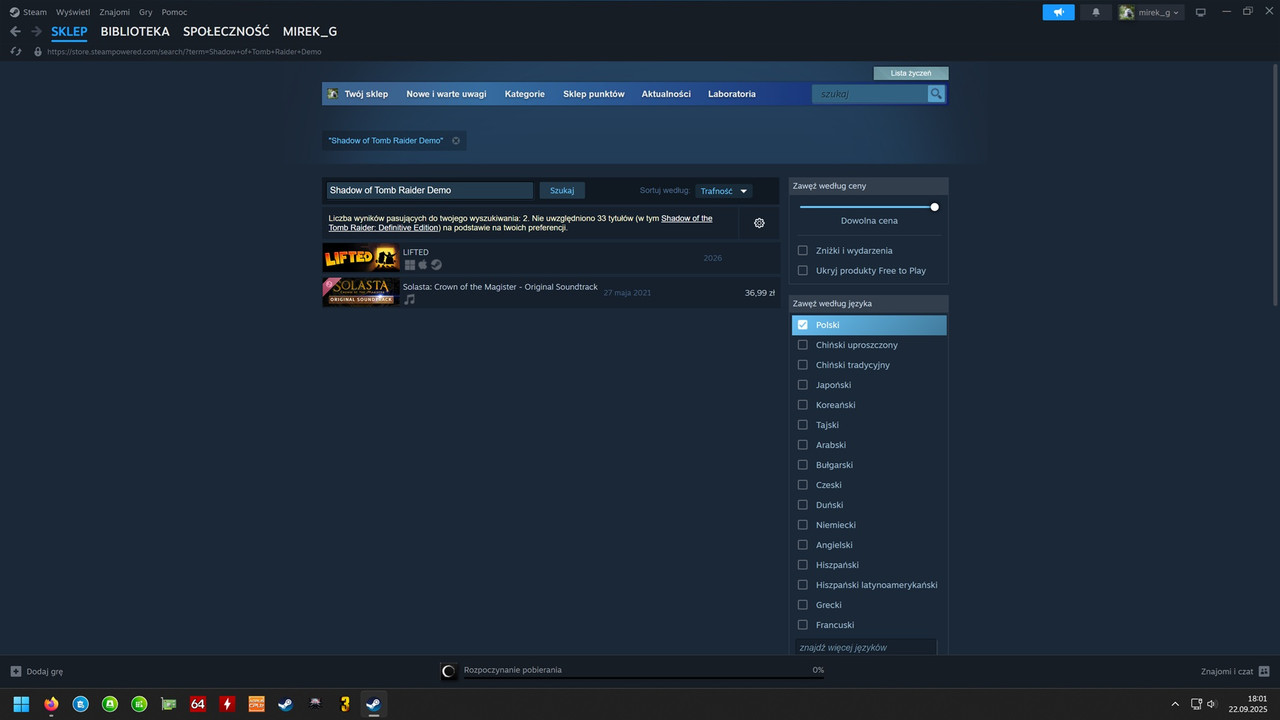This screenshot has width=1280, height=720.
Task: Tick the Angielski language checkbox
Action: tap(803, 545)
